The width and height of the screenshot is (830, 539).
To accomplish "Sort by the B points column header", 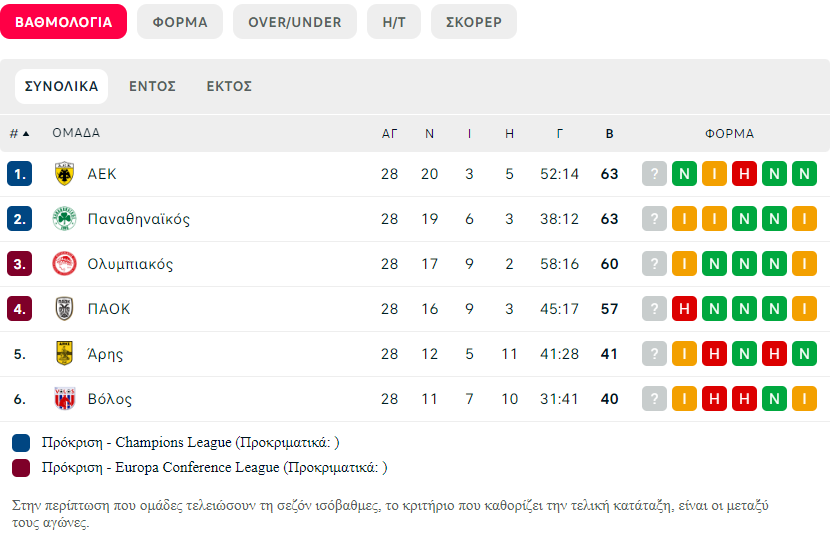I will point(609,133).
